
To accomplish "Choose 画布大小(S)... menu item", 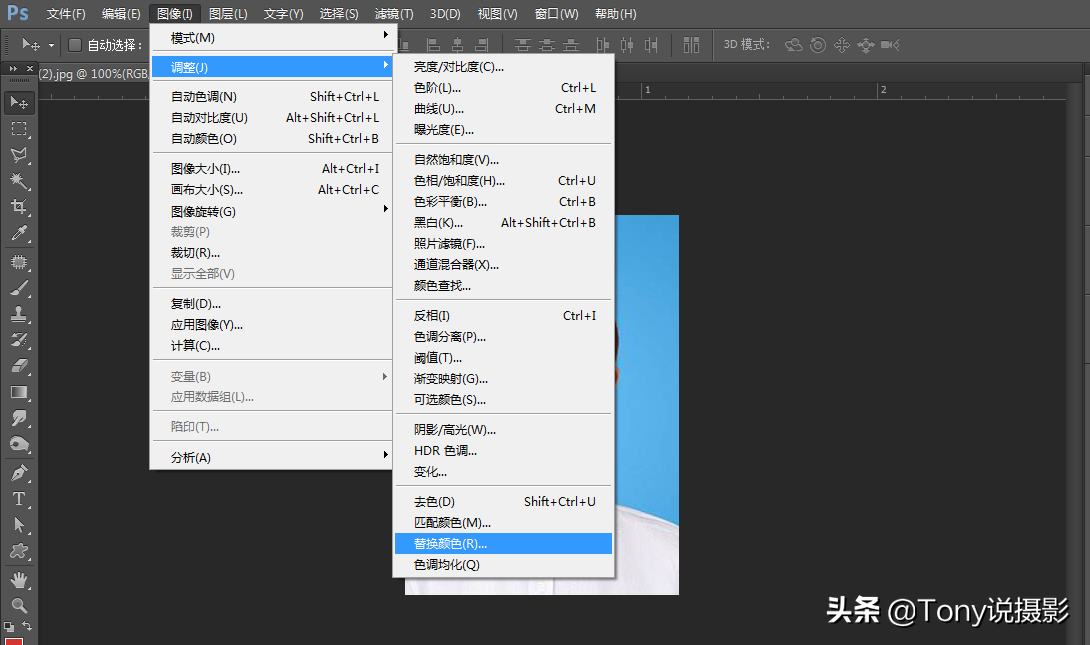I will point(272,190).
